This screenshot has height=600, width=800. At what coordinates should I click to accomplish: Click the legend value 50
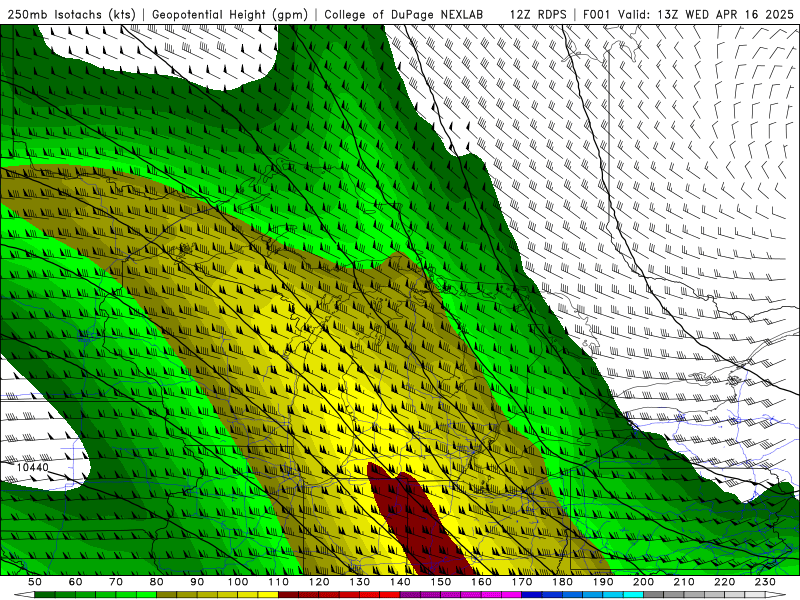click(x=35, y=582)
